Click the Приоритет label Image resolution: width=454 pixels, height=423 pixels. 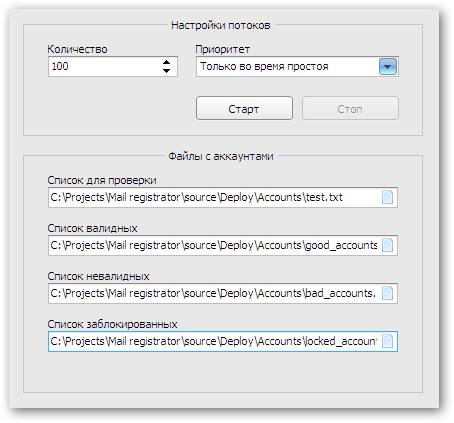tap(223, 49)
